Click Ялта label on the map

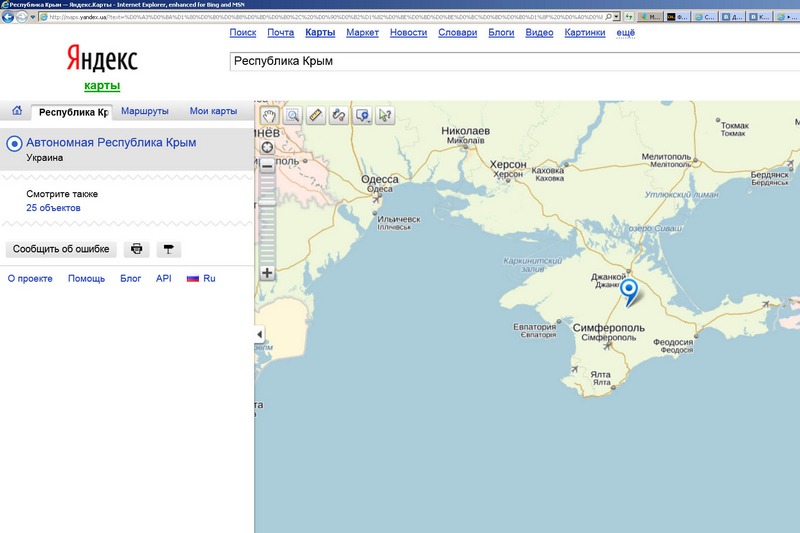(x=601, y=374)
